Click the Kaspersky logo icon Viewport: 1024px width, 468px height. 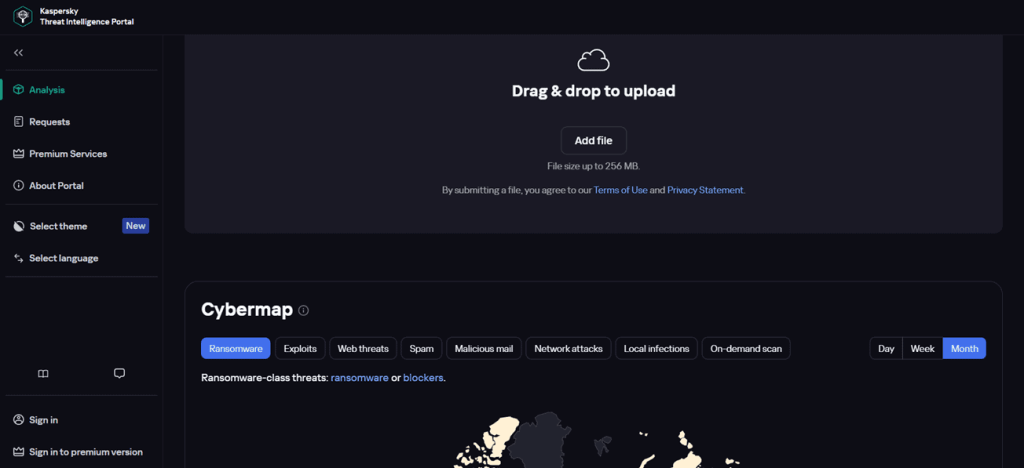pyautogui.click(x=21, y=16)
